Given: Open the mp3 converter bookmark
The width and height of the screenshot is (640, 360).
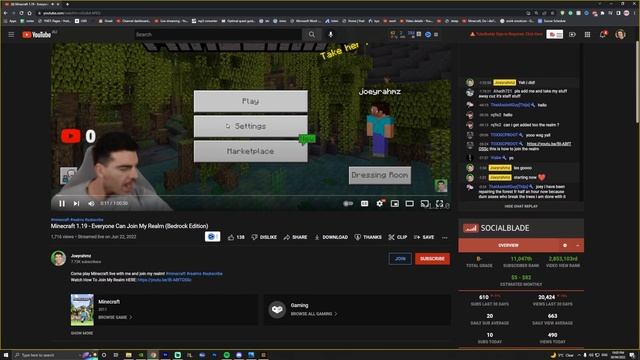Looking at the screenshot, I should [x=206, y=21].
